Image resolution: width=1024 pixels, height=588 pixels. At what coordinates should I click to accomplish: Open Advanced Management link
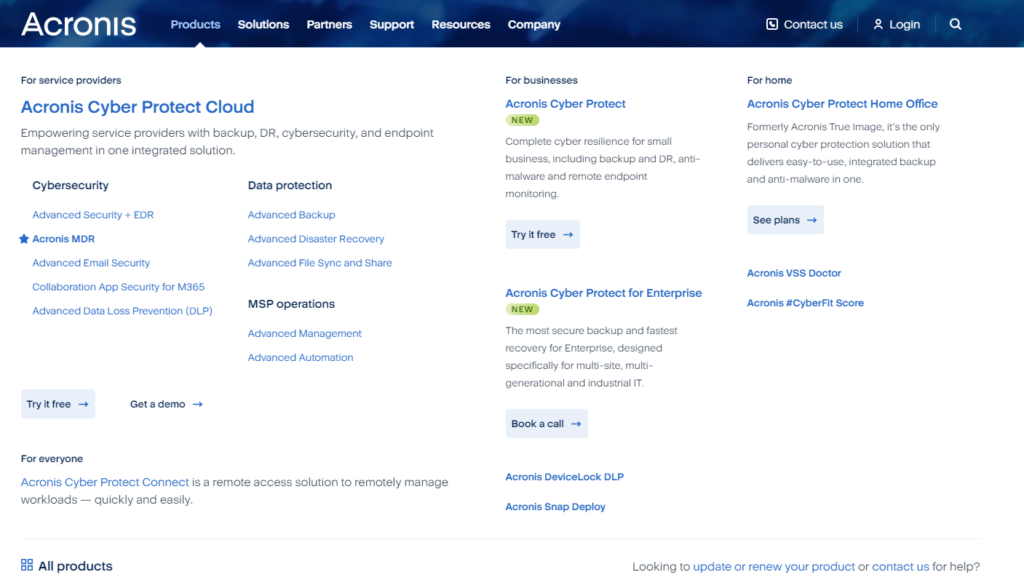(304, 333)
